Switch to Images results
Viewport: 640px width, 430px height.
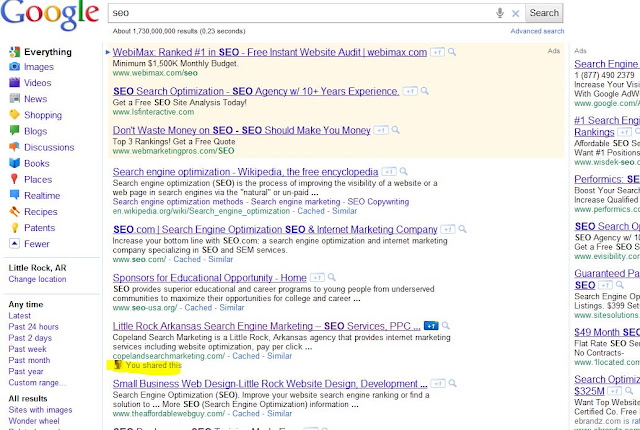tap(39, 67)
